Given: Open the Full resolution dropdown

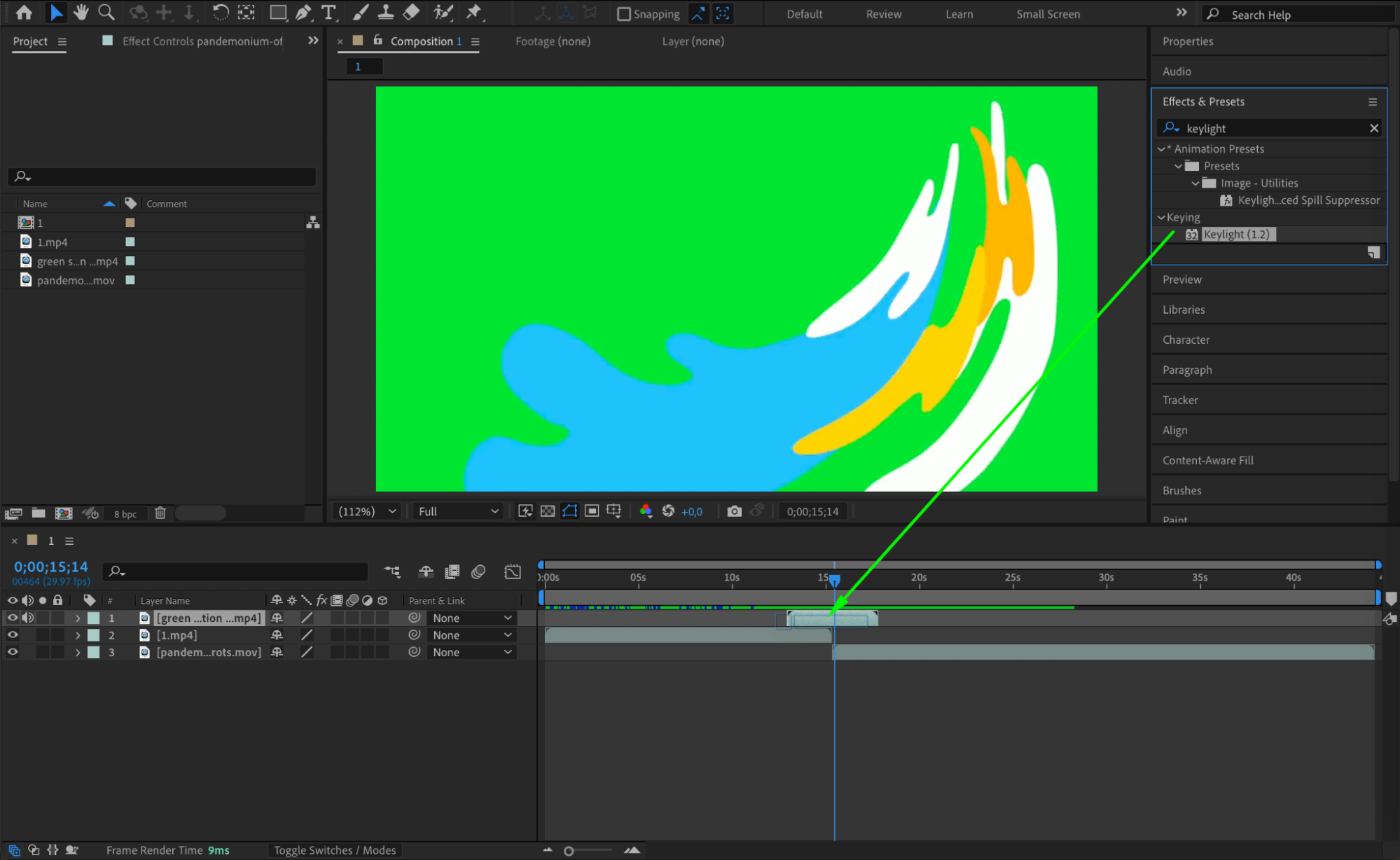Looking at the screenshot, I should click(458, 511).
